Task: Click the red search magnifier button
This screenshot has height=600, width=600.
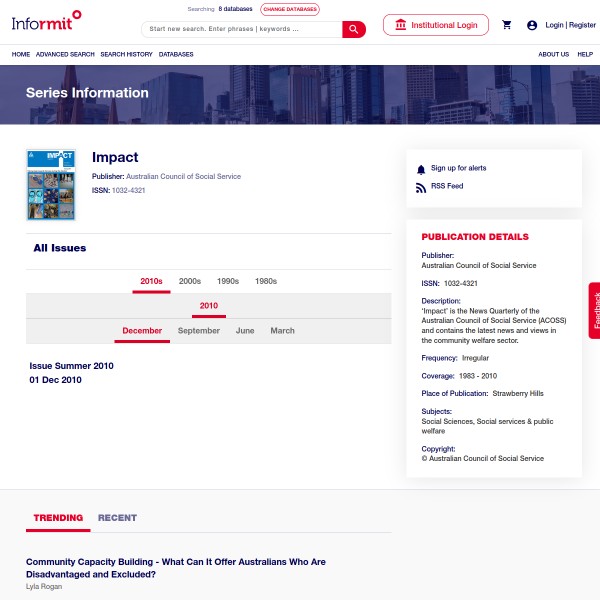Action: coord(354,29)
